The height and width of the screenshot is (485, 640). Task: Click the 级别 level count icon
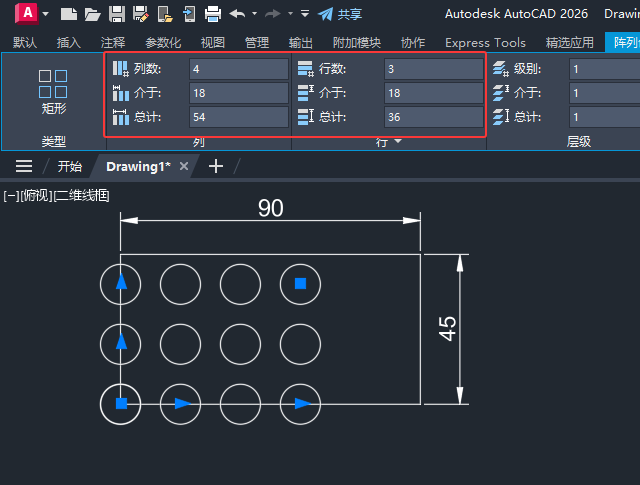[501, 69]
